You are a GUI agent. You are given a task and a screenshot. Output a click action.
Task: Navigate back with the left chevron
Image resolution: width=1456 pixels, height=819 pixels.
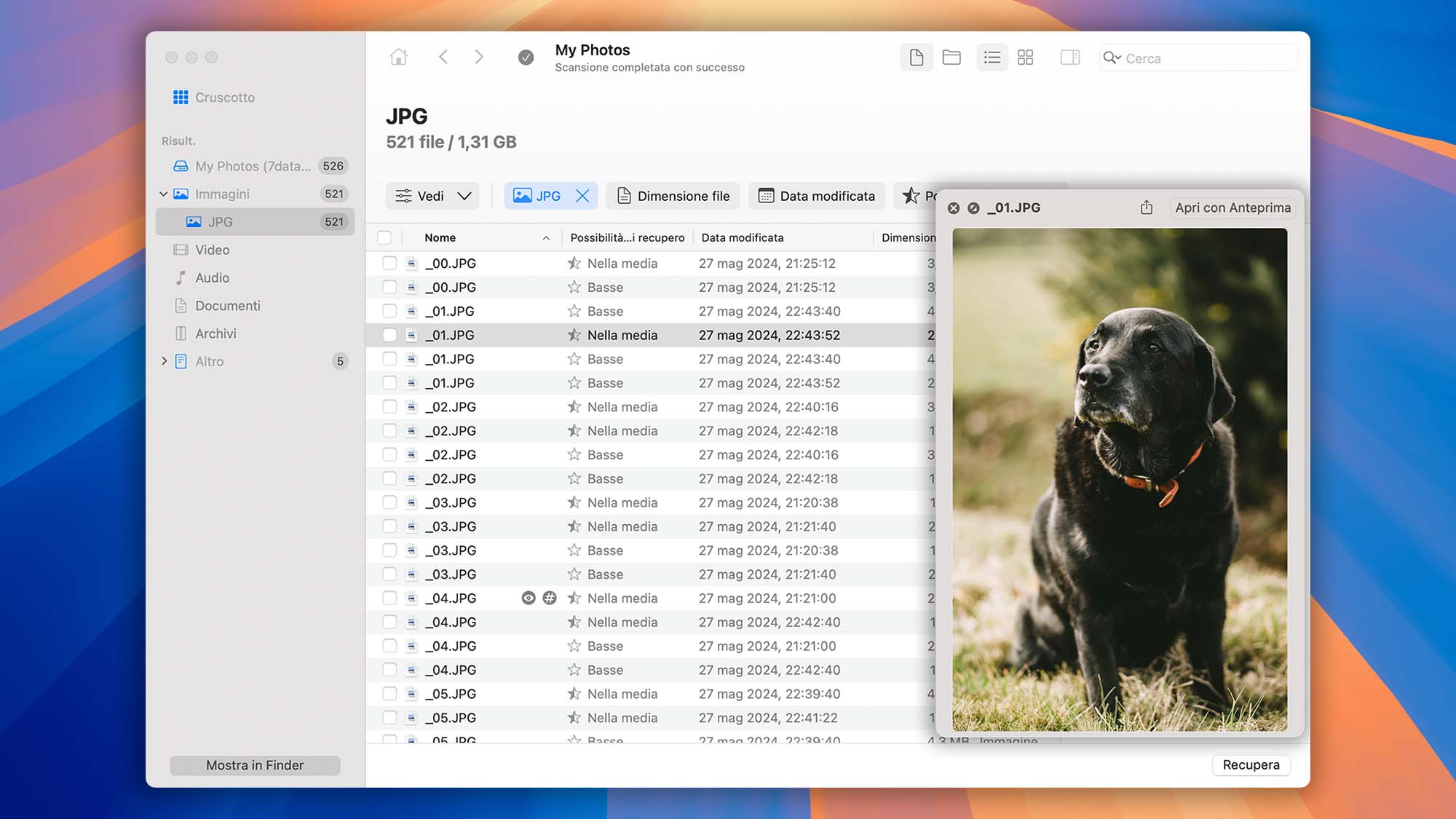[x=443, y=57]
